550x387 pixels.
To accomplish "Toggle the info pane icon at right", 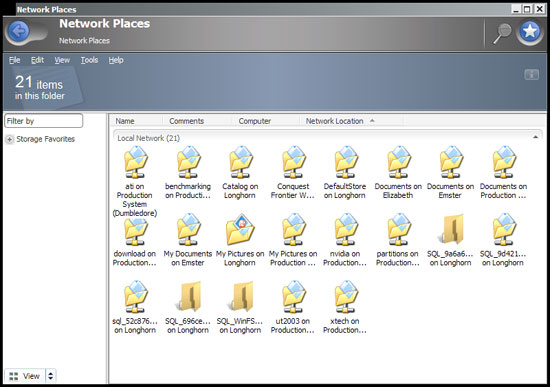I will click(531, 74).
